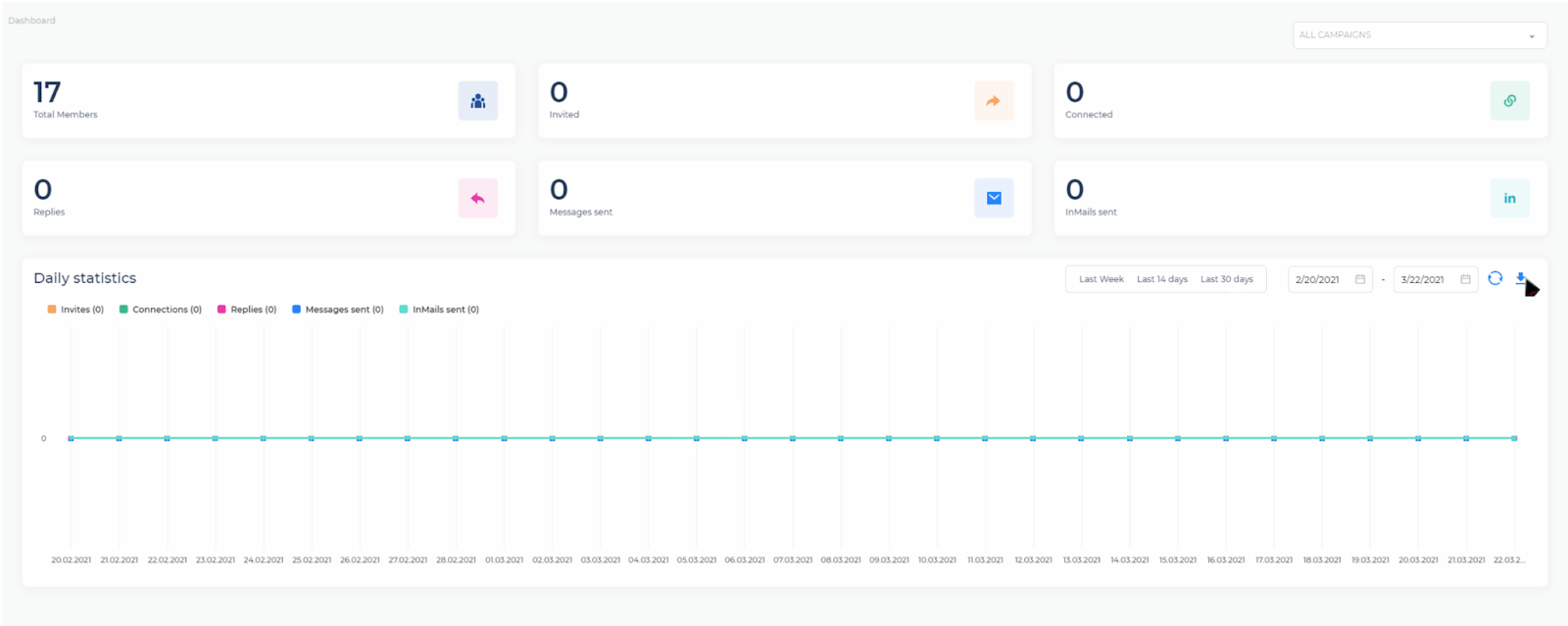Click the 15.03.2021 axis label
Screen dimensions: 1568x626
coord(1178,560)
